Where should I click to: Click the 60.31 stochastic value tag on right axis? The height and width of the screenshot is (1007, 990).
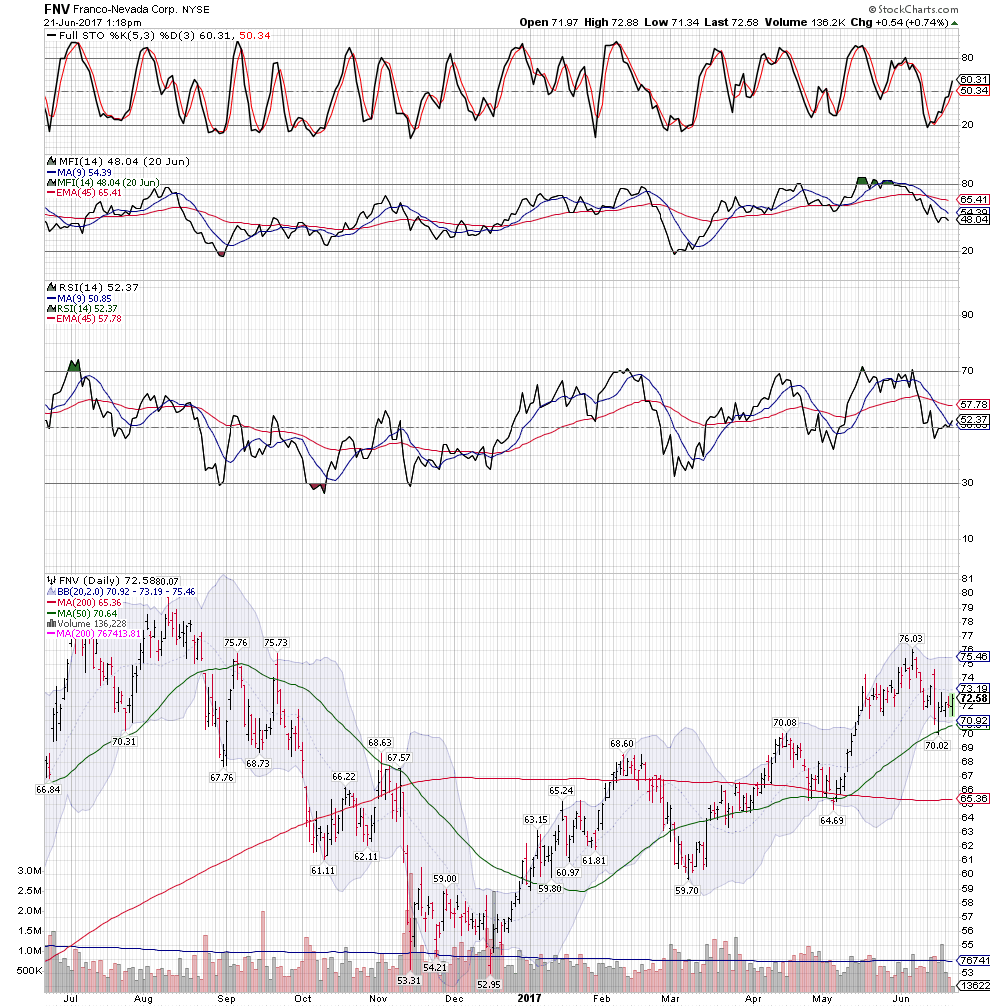tap(974, 80)
